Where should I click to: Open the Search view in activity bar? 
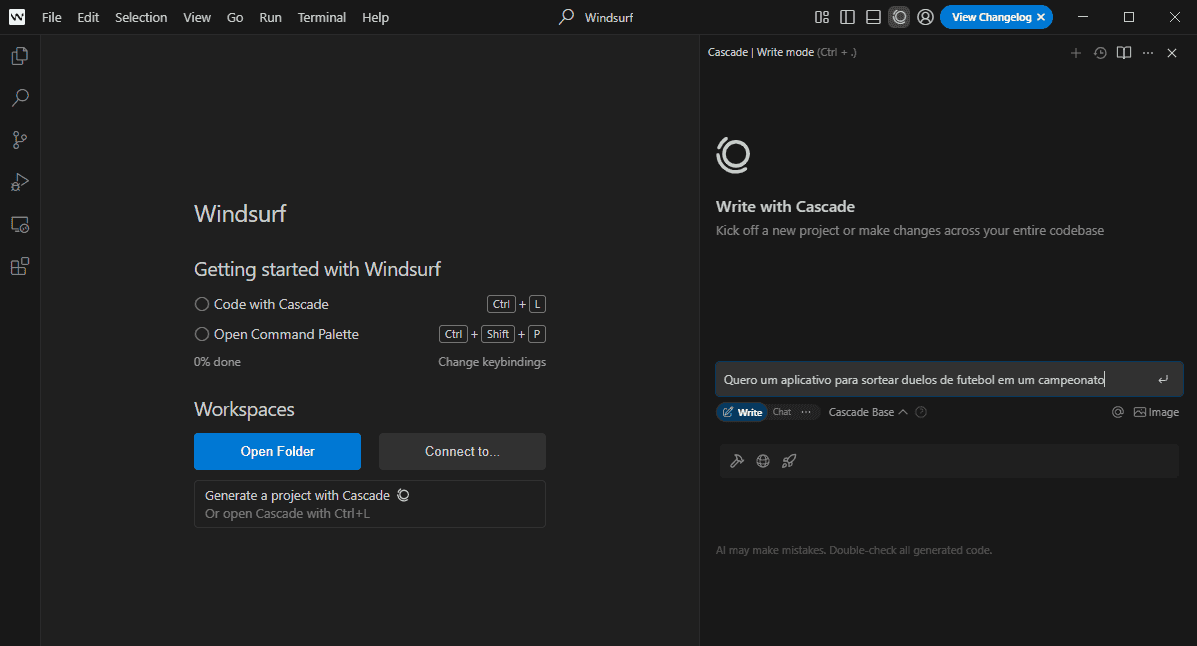[20, 98]
